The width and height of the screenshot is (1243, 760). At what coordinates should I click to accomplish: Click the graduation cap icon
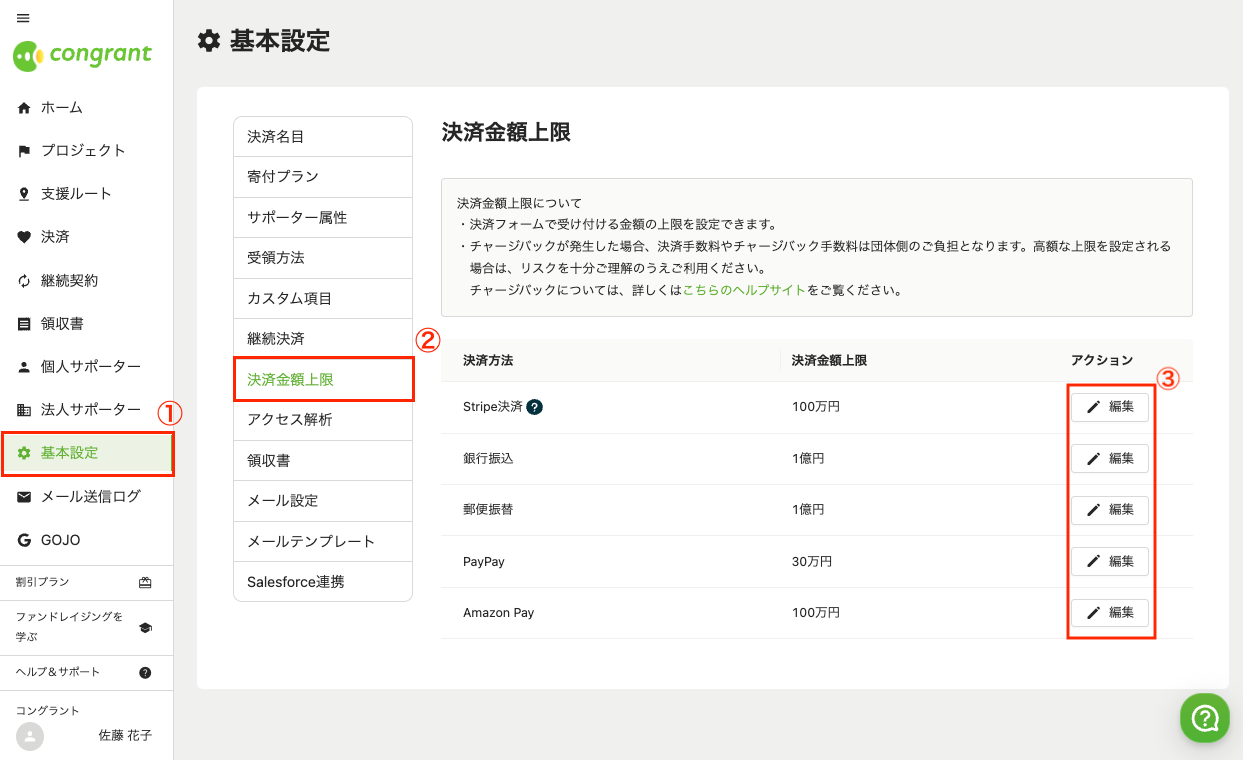145,627
